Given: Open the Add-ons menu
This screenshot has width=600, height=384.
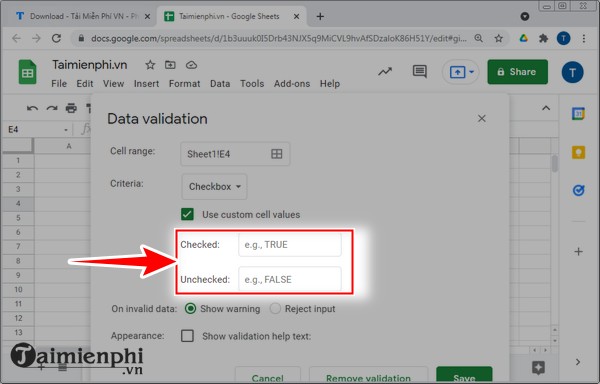Looking at the screenshot, I should click(292, 83).
